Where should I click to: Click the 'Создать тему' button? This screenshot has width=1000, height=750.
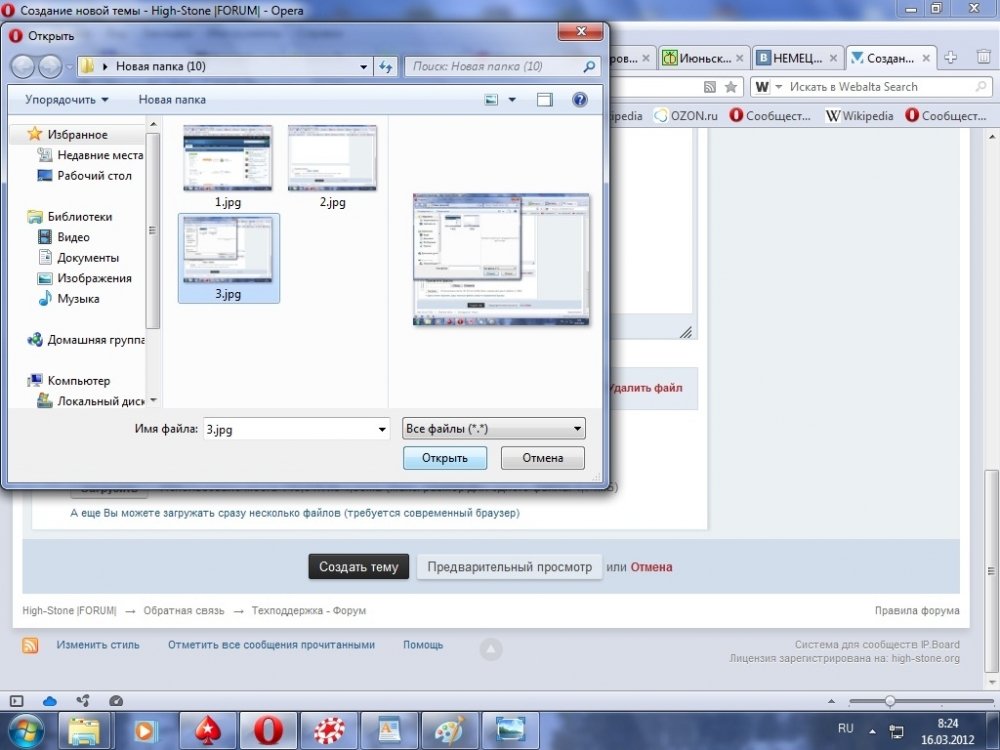[358, 567]
